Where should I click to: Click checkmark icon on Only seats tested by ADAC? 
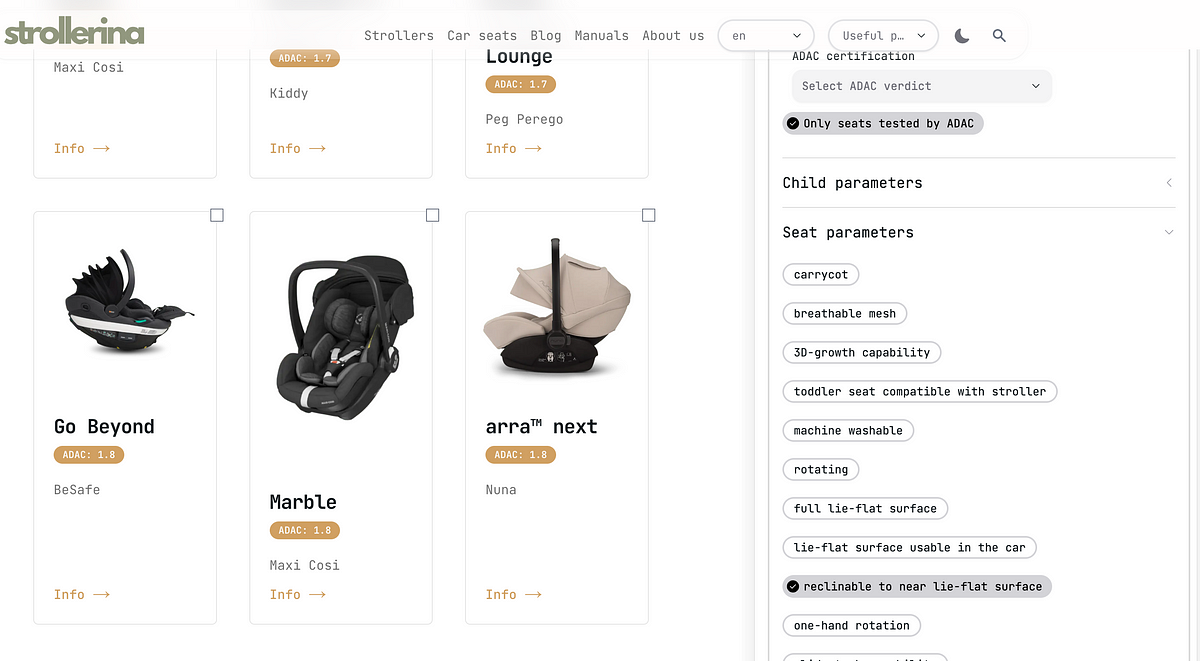(x=793, y=124)
